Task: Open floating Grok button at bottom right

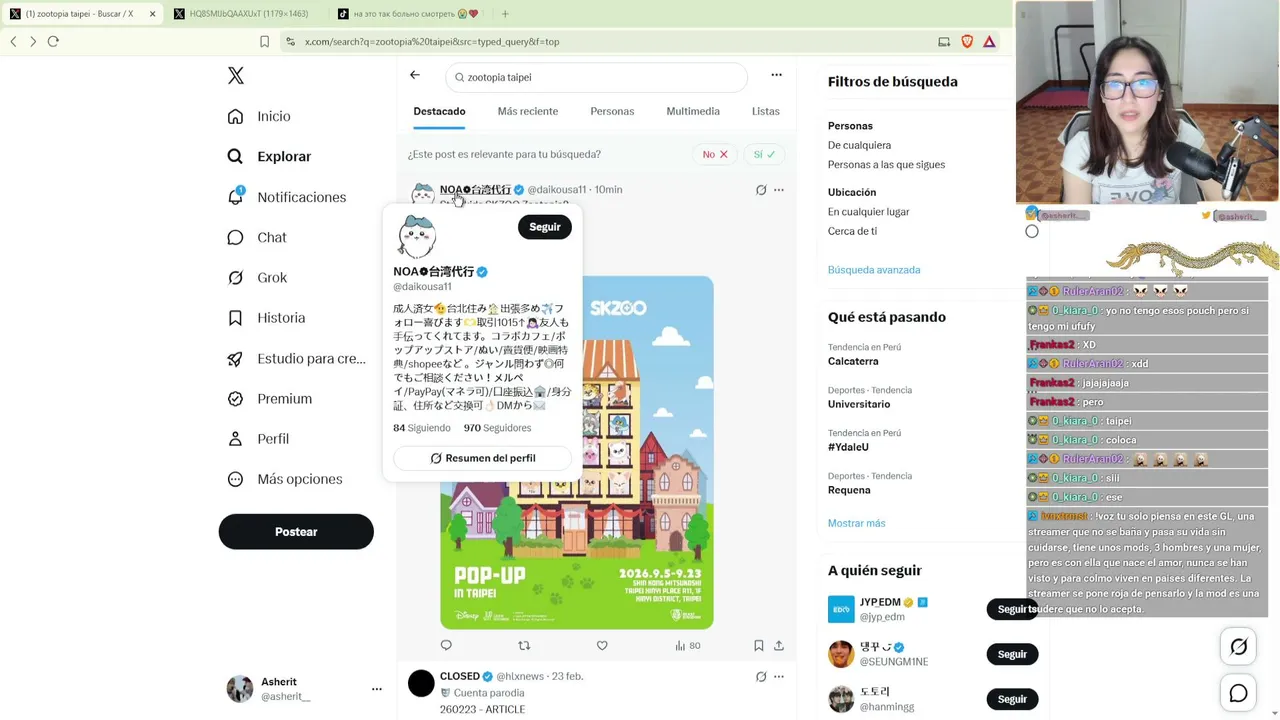Action: tap(1238, 647)
